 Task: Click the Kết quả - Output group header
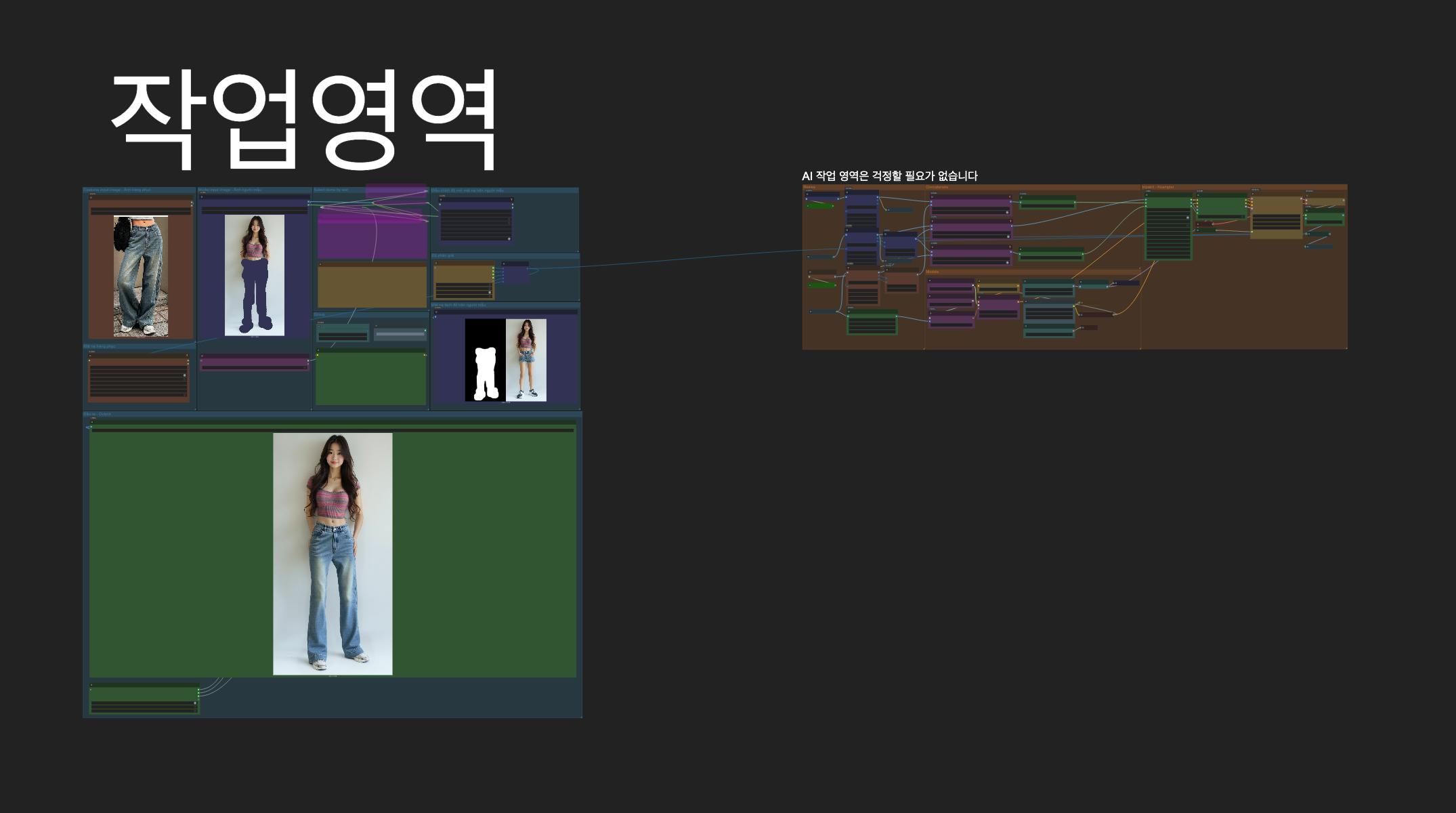coord(98,414)
